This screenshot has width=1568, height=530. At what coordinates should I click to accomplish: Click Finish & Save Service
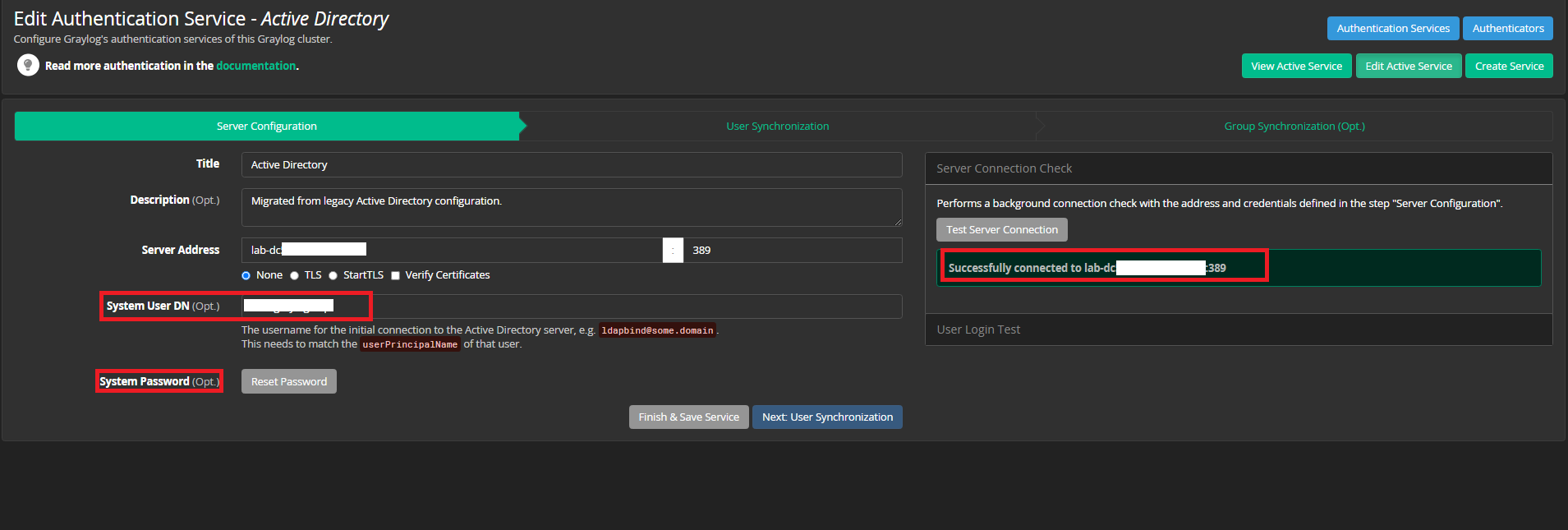[688, 417]
